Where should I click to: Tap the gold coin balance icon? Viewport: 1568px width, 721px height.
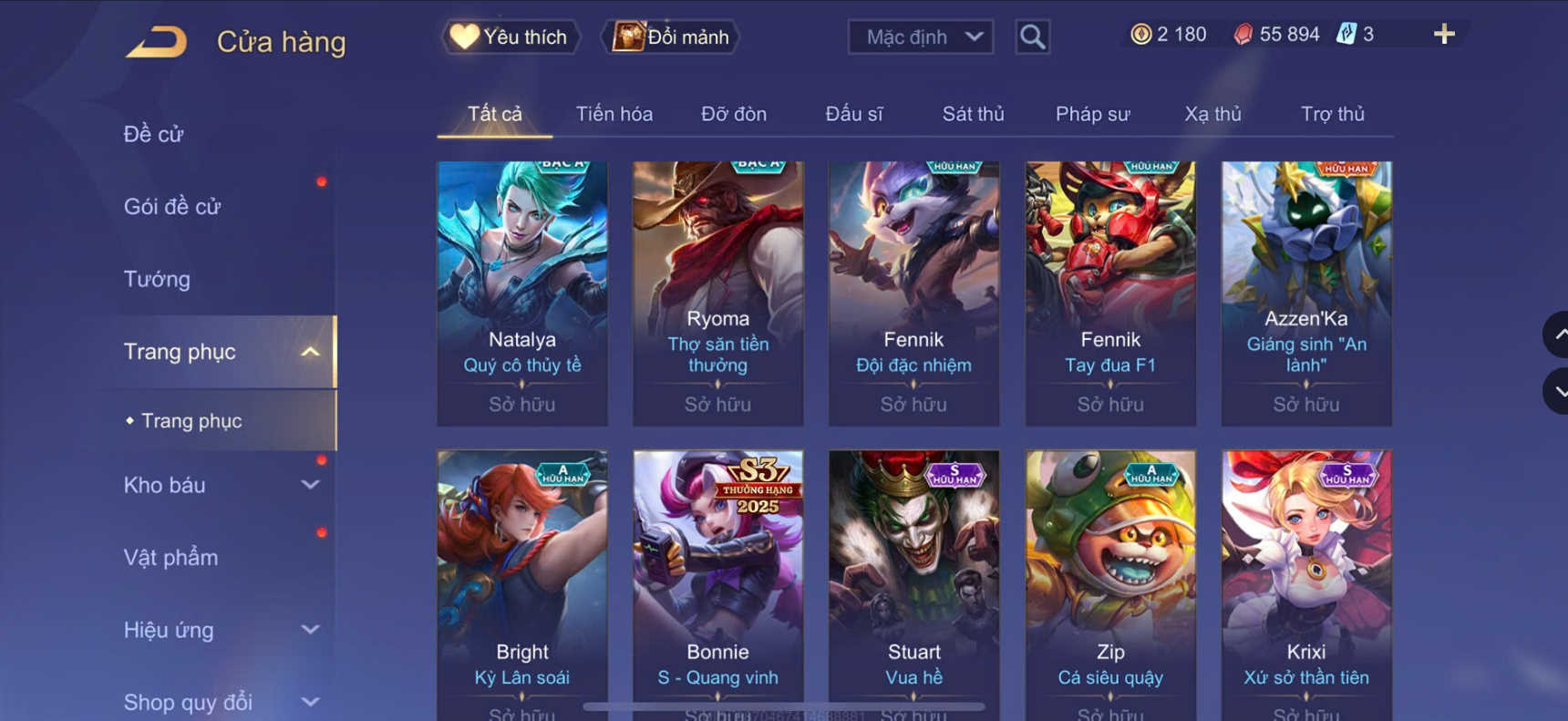coord(1140,35)
